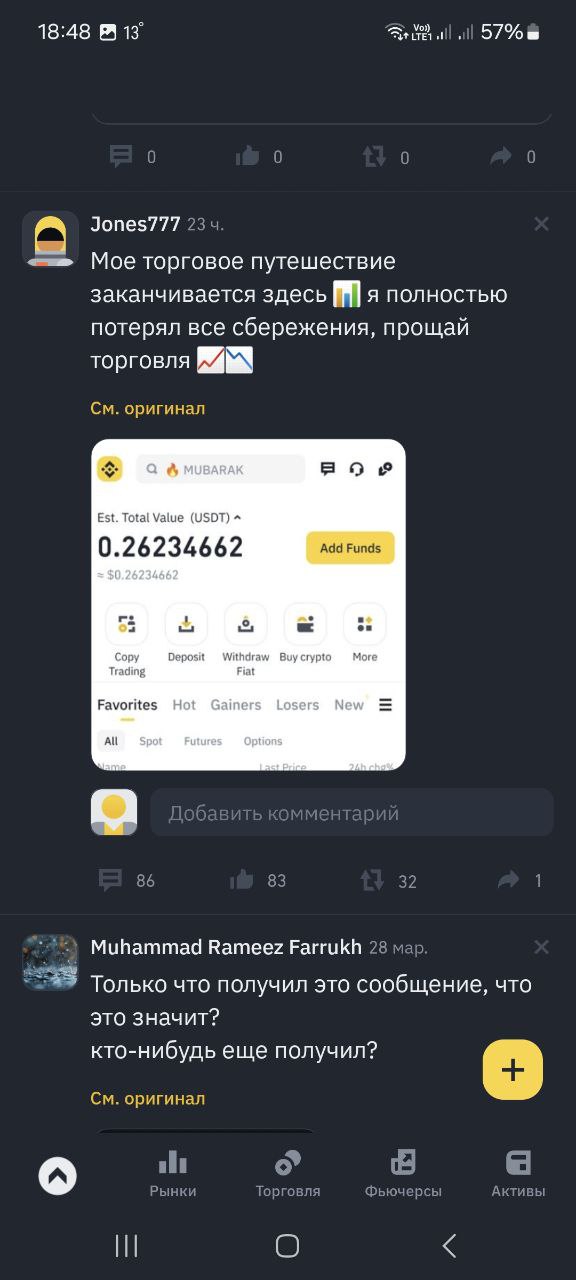Open the Фьючерсы tab
Screen dimensions: 576x1280
pos(403,1174)
